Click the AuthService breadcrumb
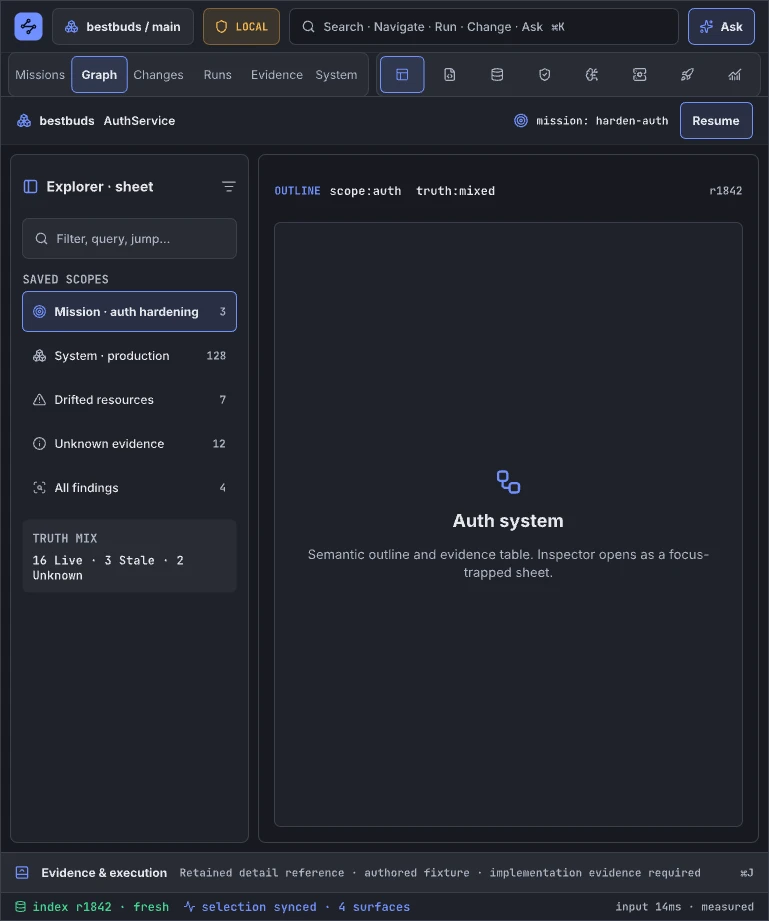 pos(139,120)
